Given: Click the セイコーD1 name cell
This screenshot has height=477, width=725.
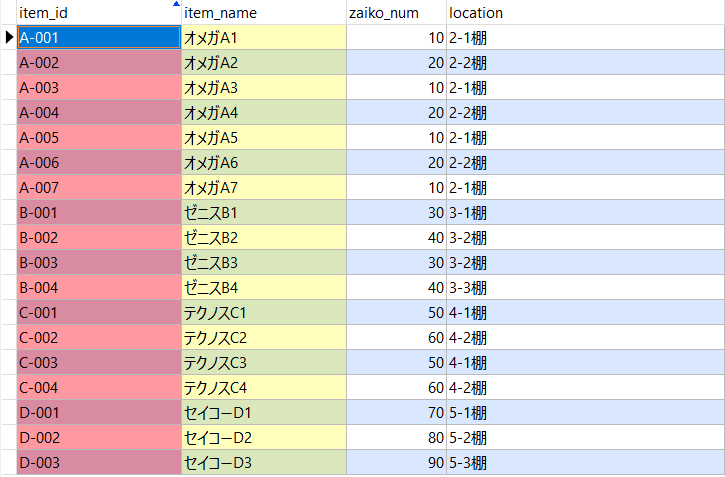Looking at the screenshot, I should (264, 412).
